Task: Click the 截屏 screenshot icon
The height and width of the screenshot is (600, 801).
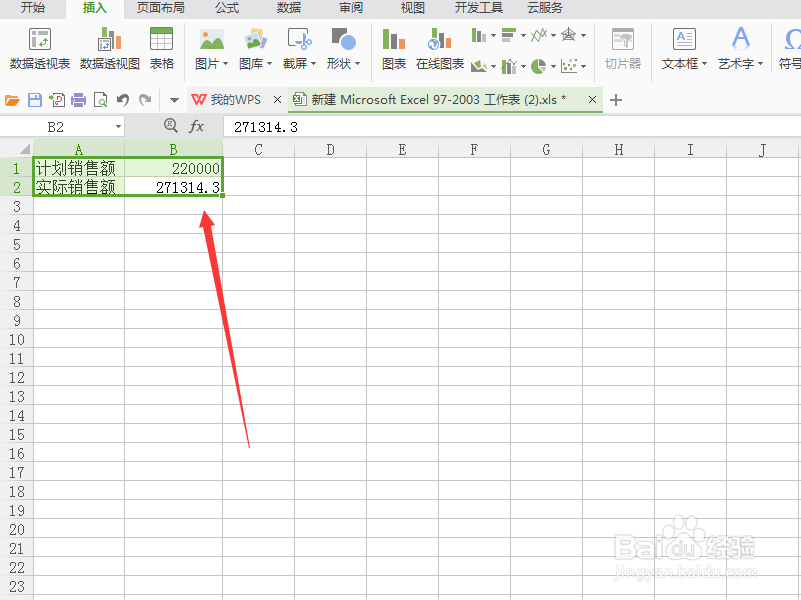Action: click(299, 40)
